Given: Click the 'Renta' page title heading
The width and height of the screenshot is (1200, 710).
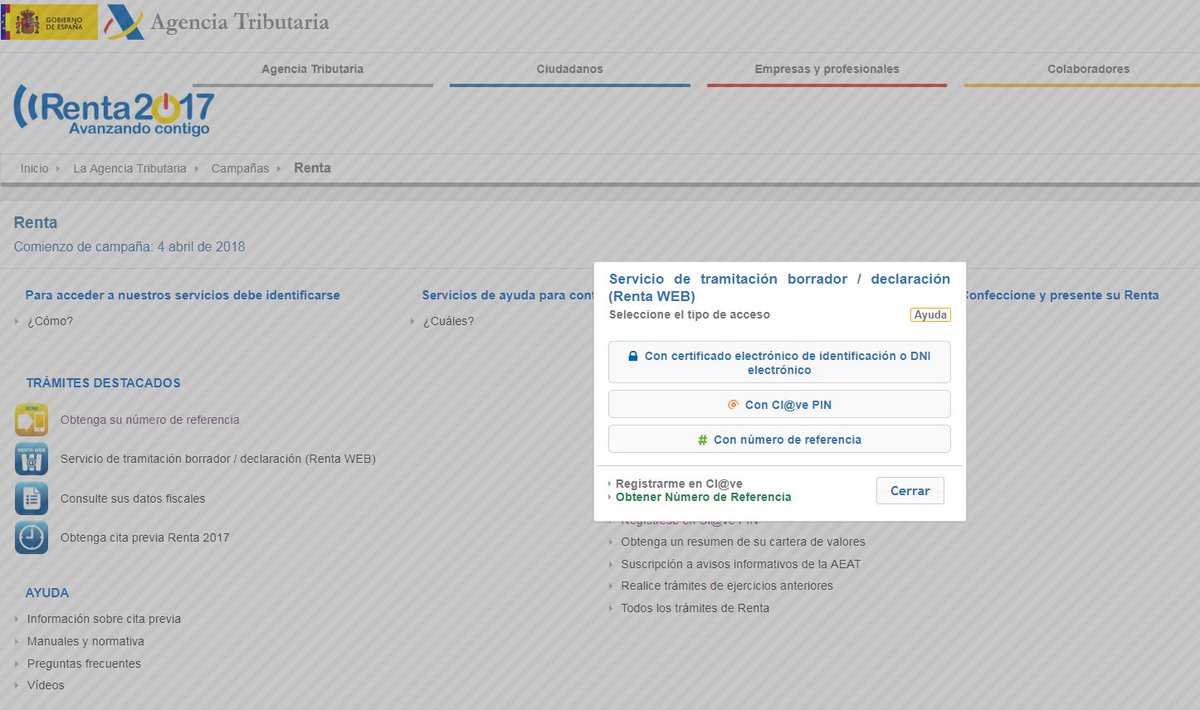Looking at the screenshot, I should click(x=36, y=222).
